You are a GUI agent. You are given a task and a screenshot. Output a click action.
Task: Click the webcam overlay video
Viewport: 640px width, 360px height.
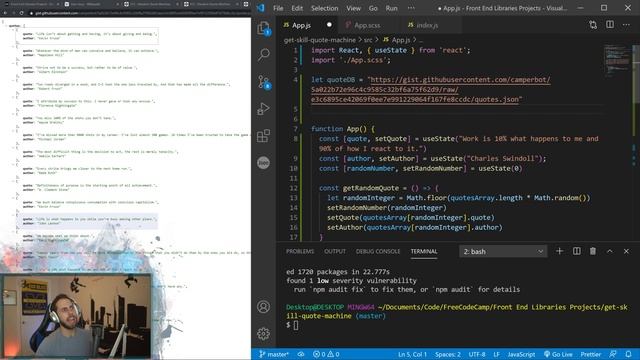coord(76,316)
